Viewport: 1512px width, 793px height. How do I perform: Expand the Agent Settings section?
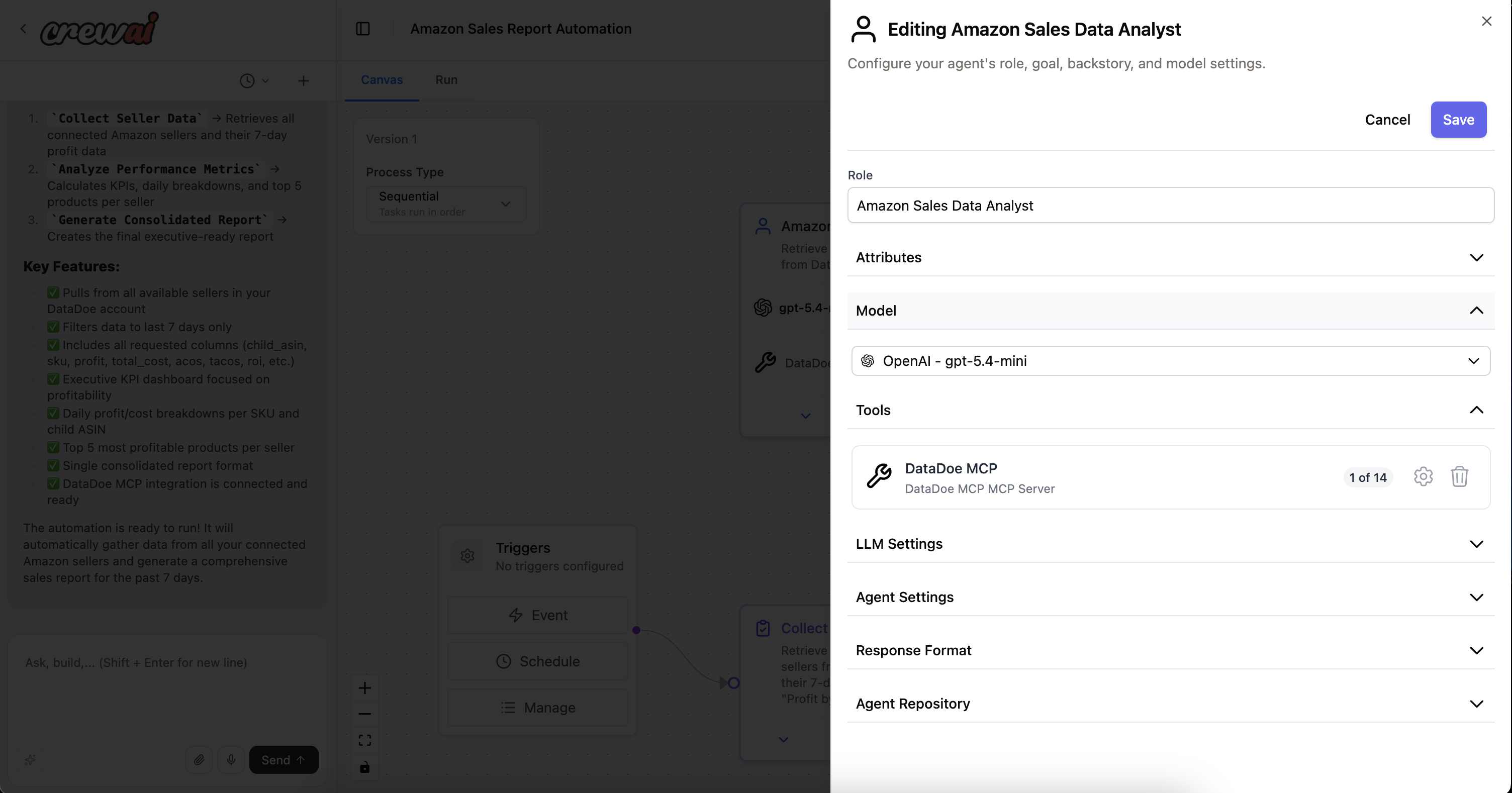point(1170,598)
